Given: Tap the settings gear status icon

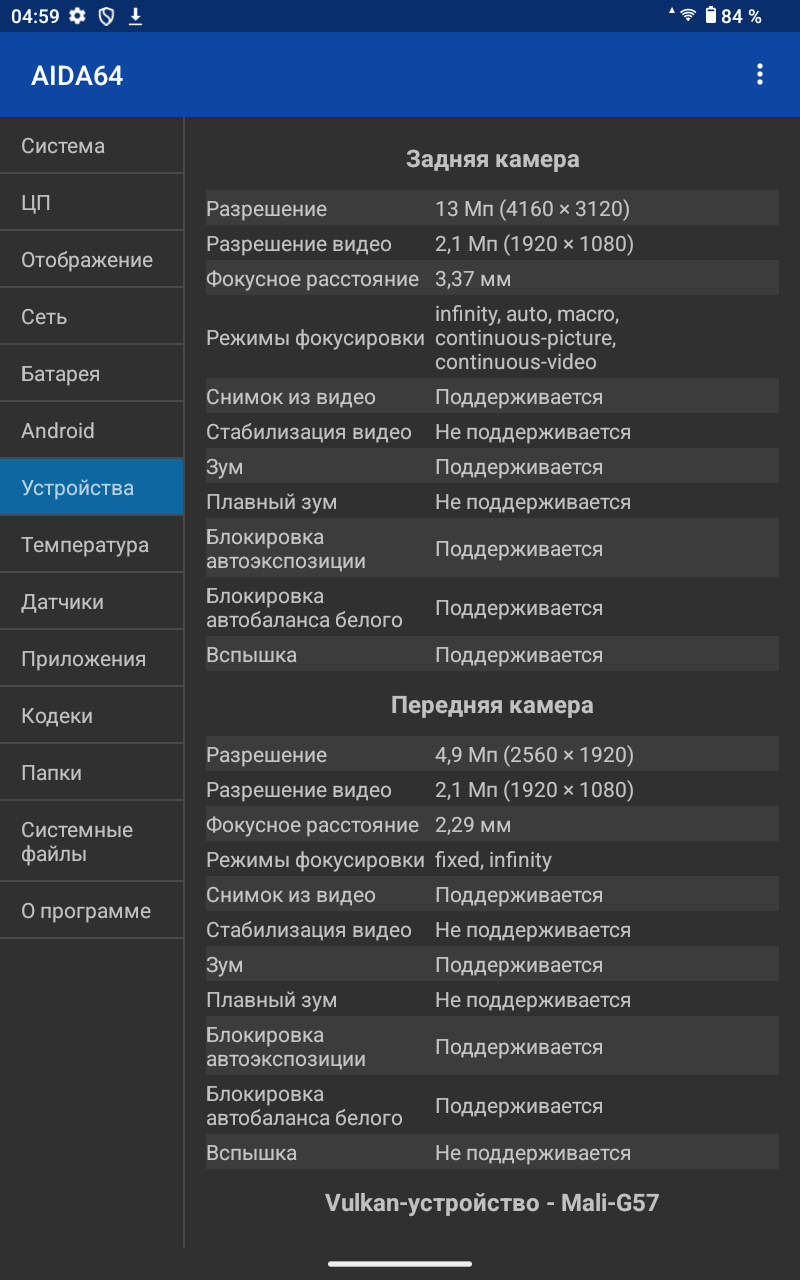Looking at the screenshot, I should click(x=77, y=16).
